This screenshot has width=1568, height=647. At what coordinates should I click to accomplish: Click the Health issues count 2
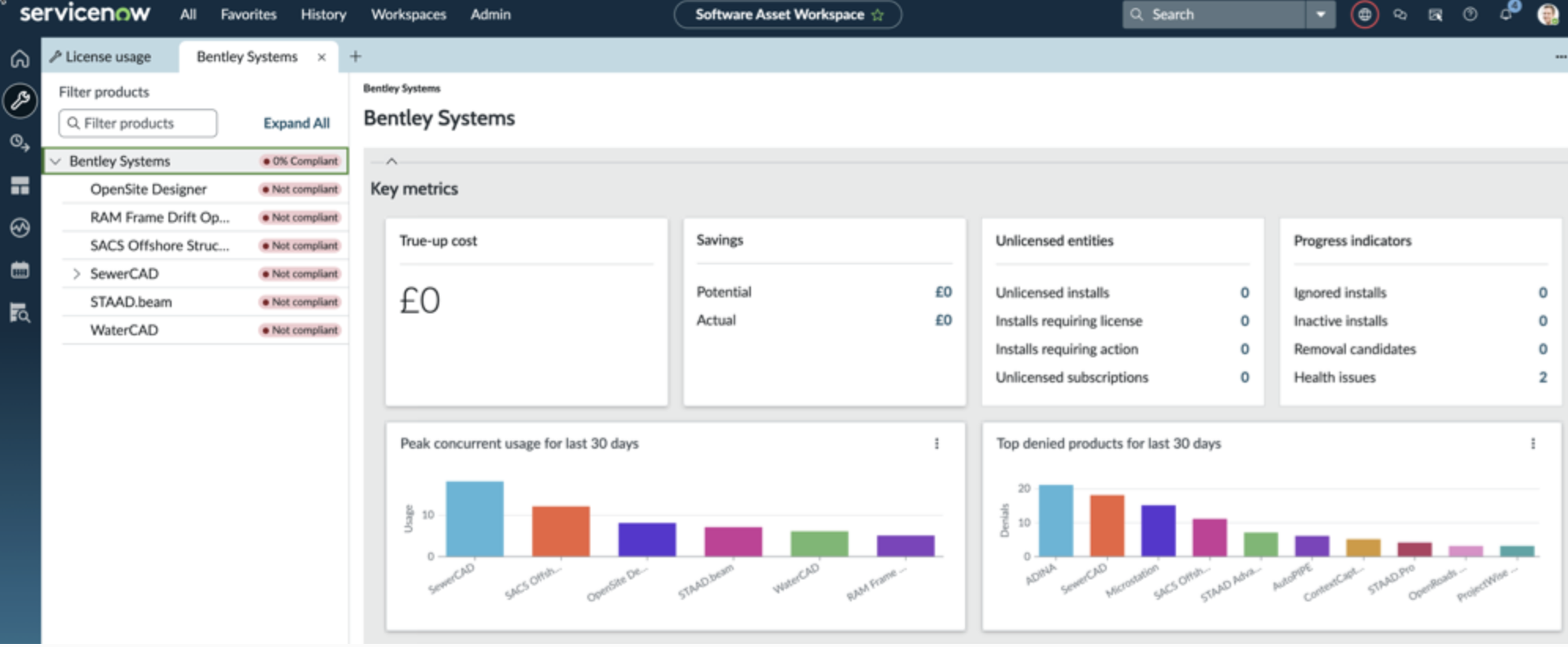click(x=1543, y=378)
